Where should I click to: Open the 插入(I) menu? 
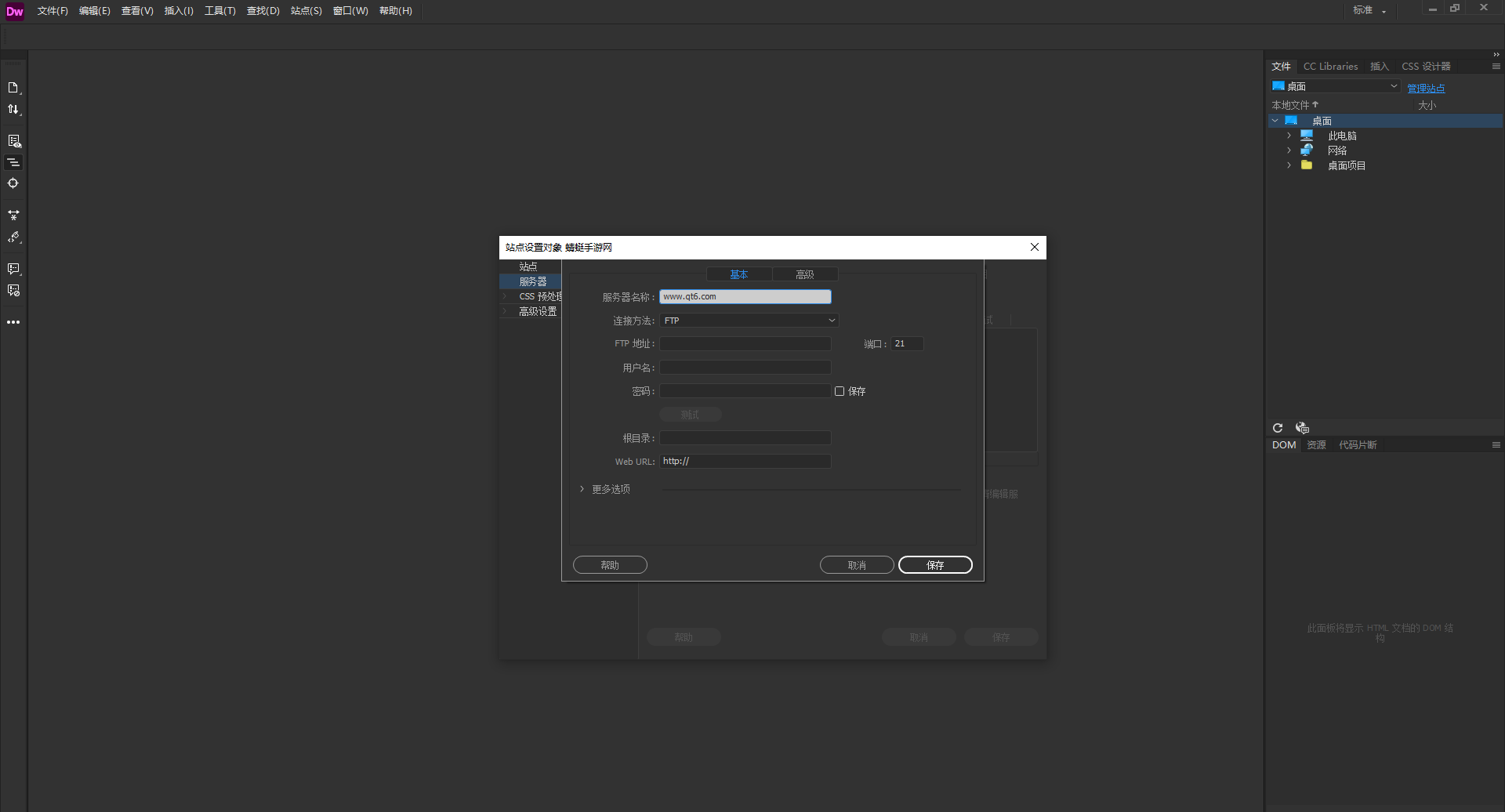(x=179, y=11)
